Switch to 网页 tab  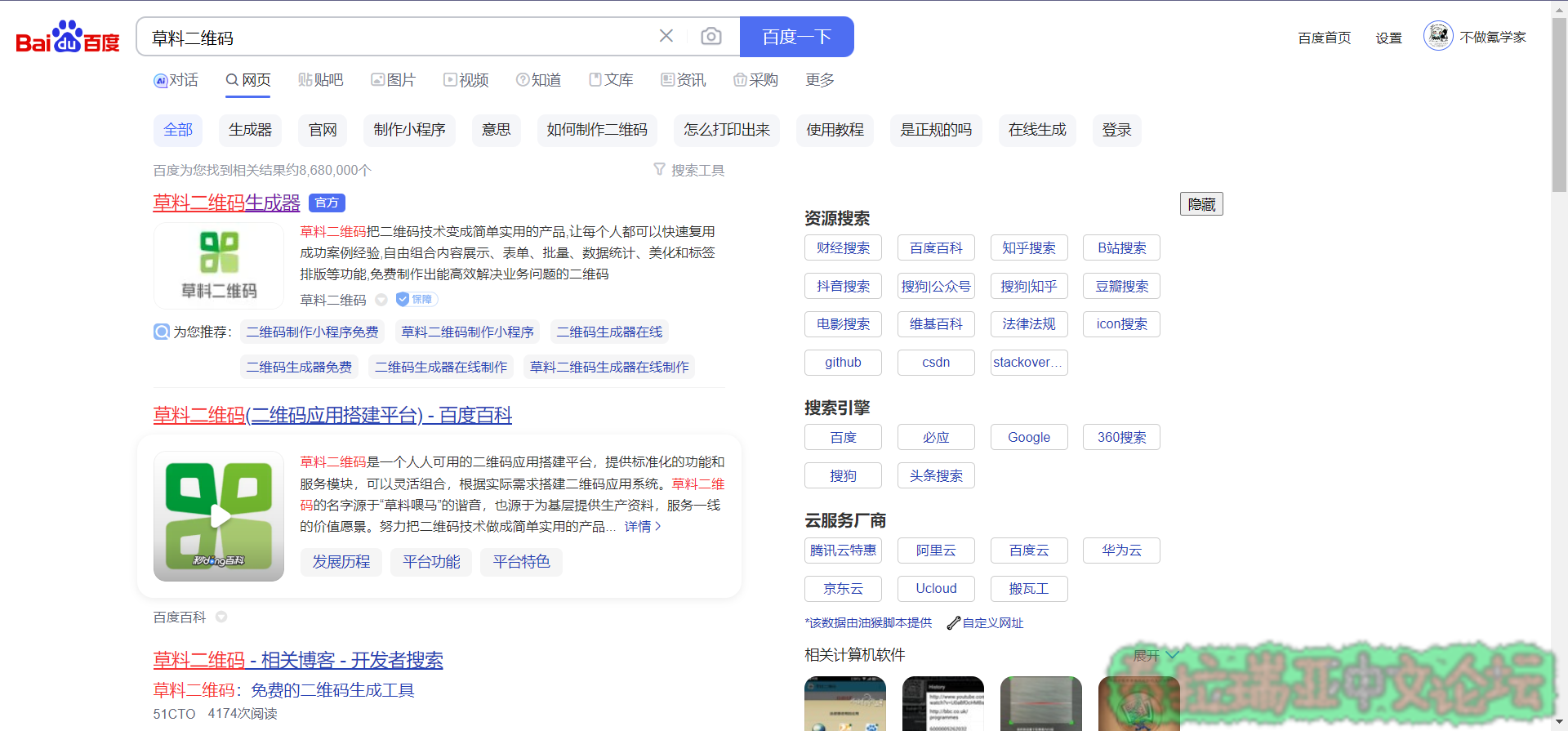tap(248, 80)
